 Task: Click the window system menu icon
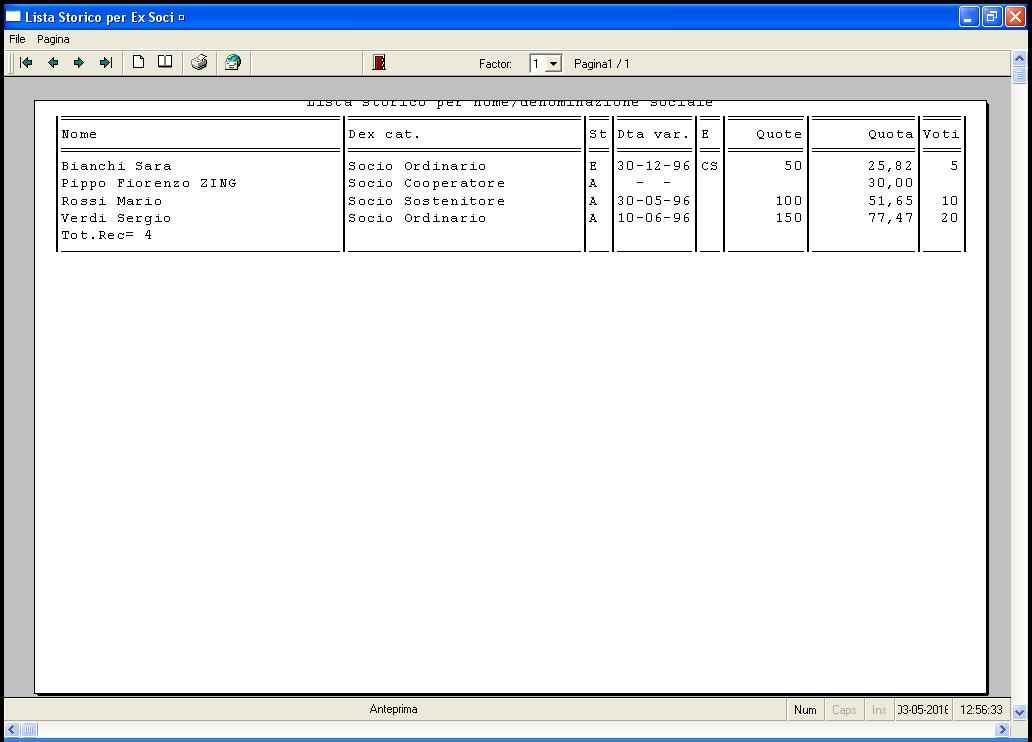(13, 16)
